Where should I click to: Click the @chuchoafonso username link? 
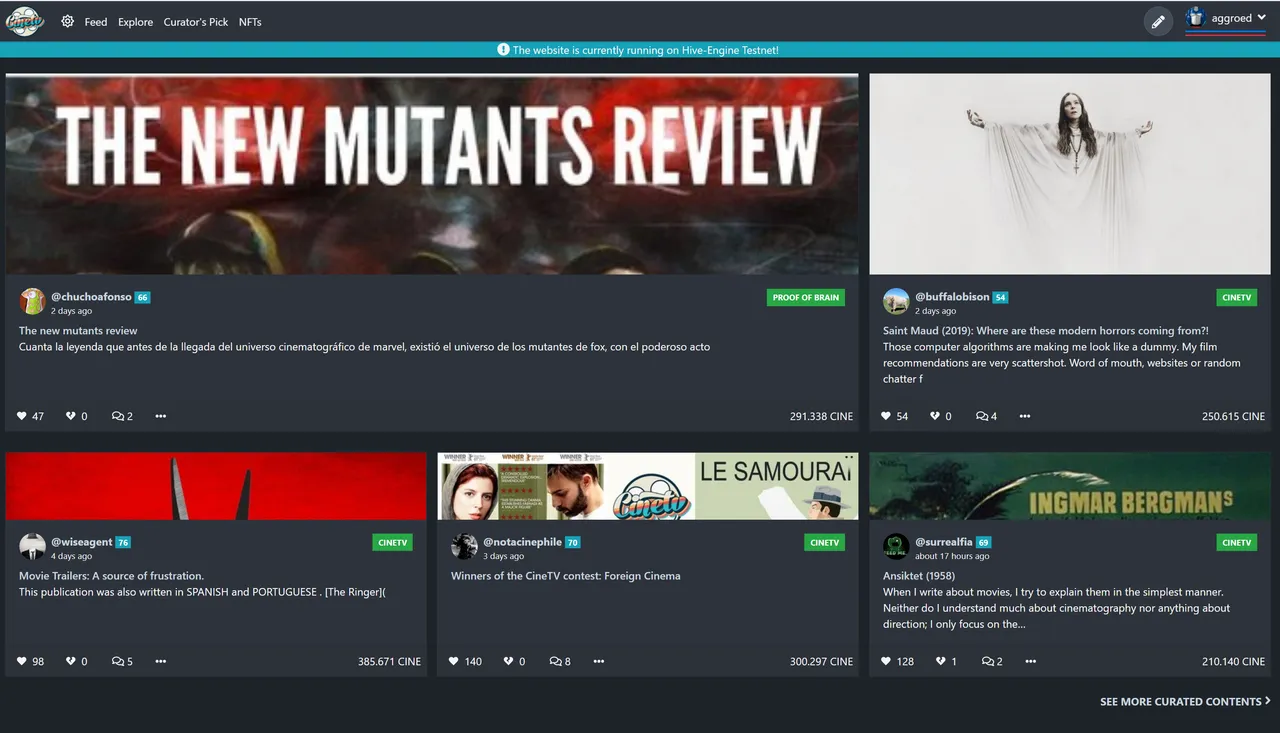click(x=91, y=297)
